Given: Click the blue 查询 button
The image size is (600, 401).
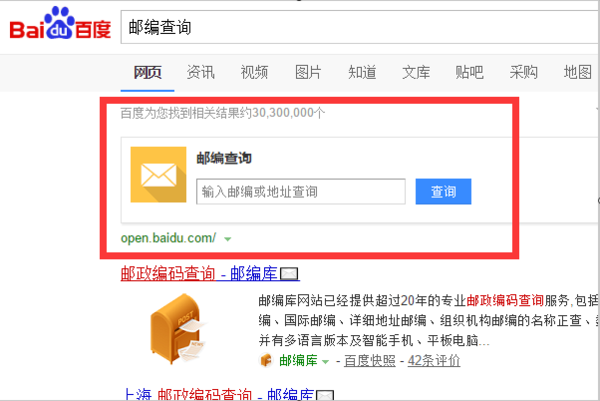Looking at the screenshot, I should pos(443,191).
